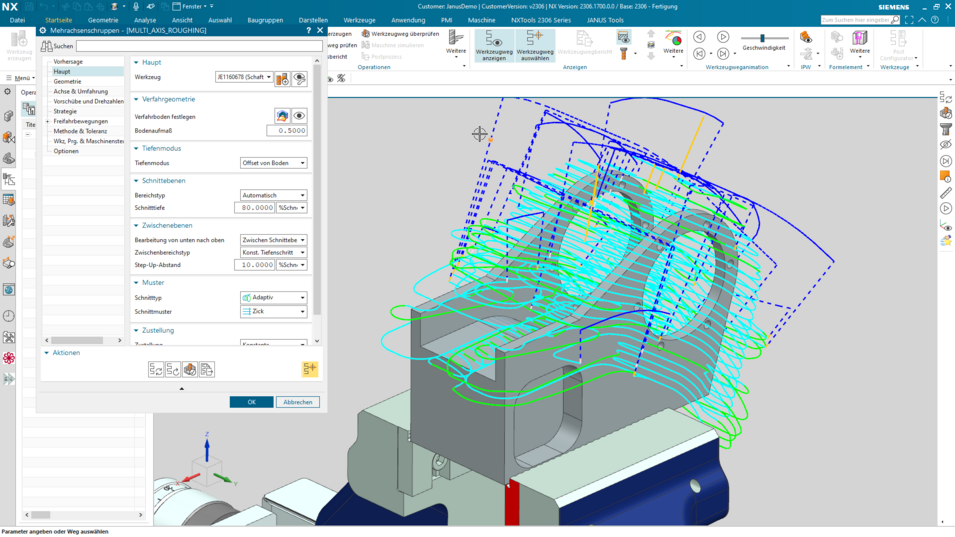Collapse the Aktionen section

[47, 353]
